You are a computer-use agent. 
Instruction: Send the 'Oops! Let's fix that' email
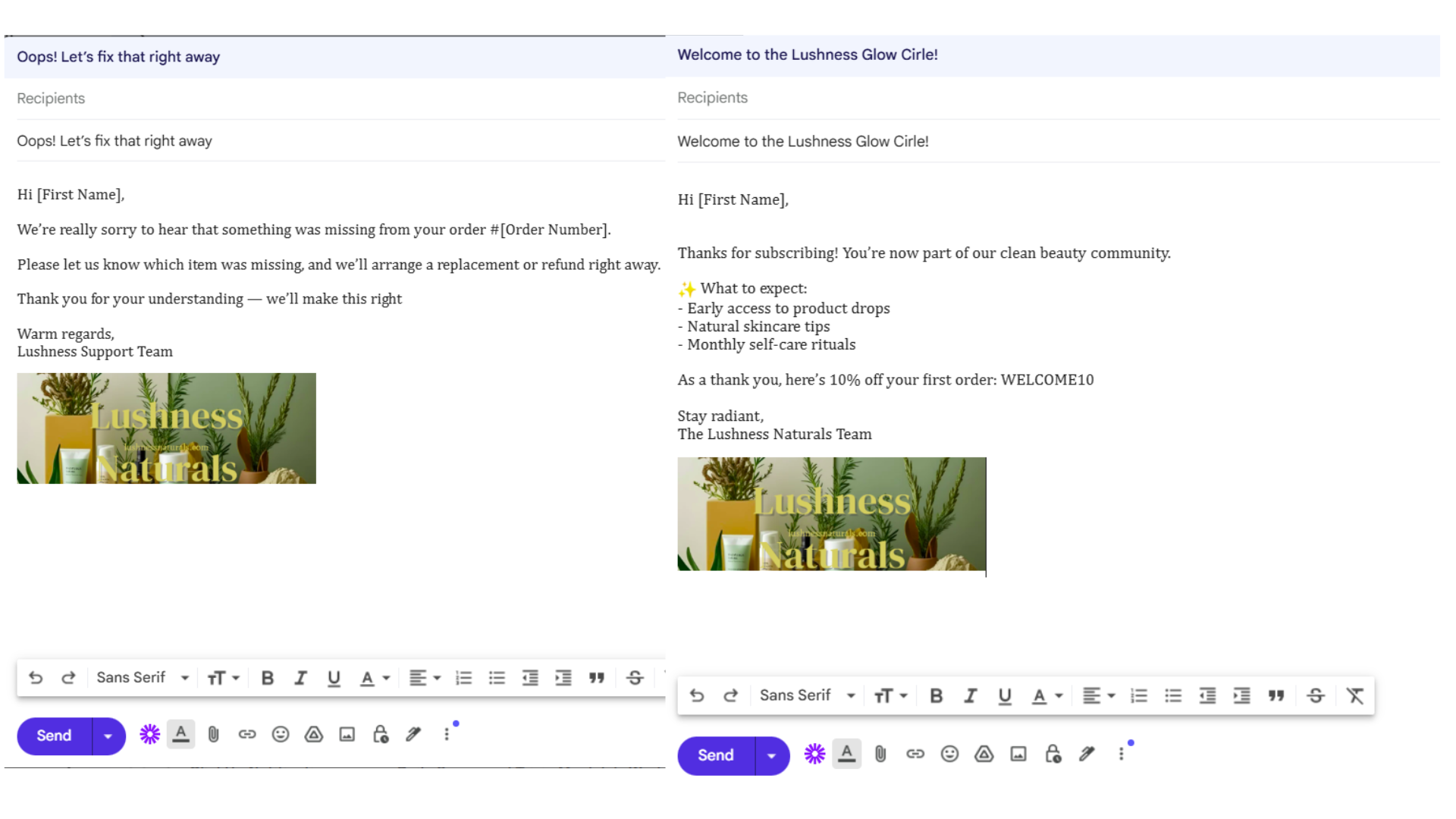click(x=54, y=736)
